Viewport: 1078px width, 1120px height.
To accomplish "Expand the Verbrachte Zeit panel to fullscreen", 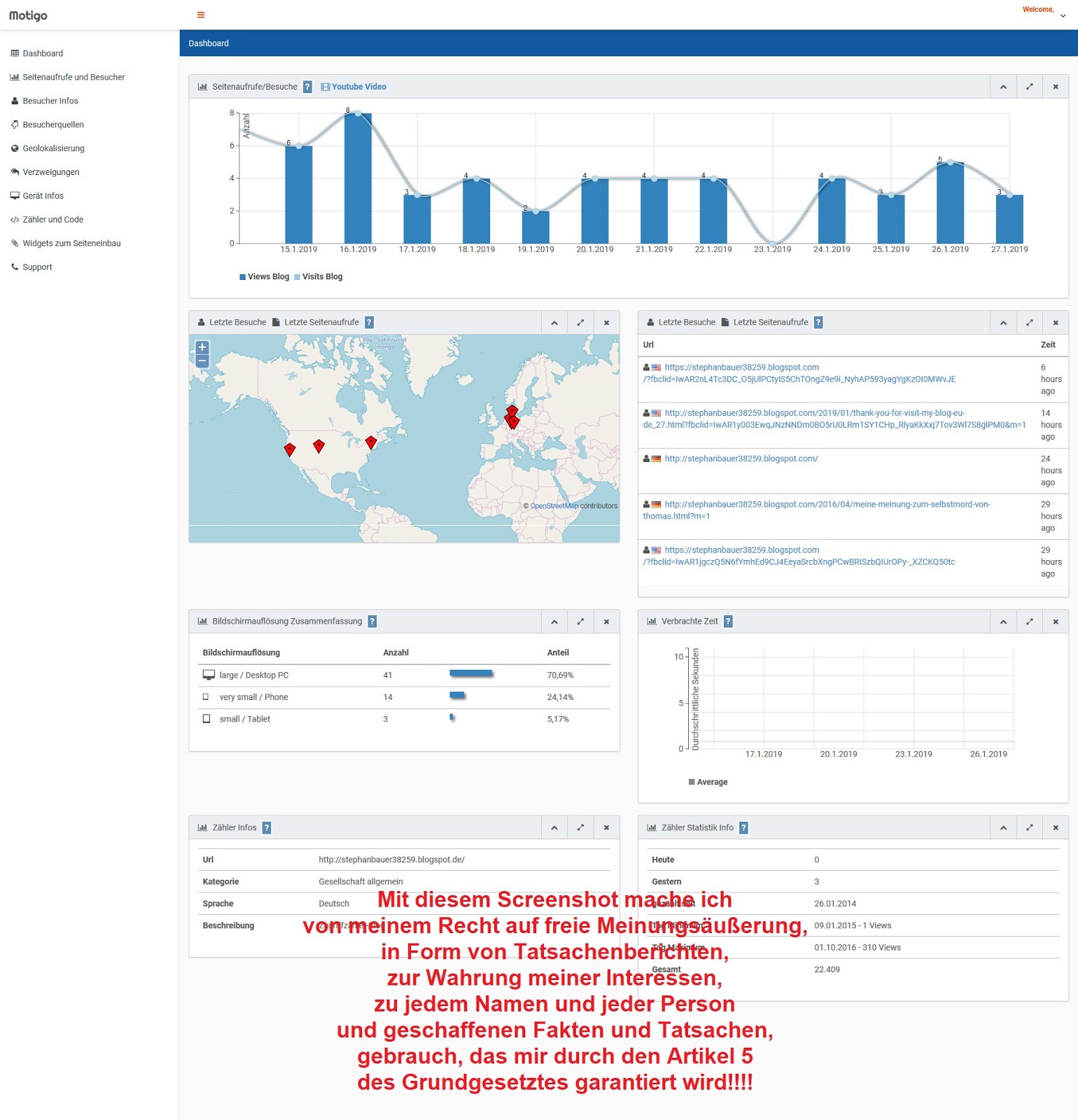I will click(x=1029, y=622).
